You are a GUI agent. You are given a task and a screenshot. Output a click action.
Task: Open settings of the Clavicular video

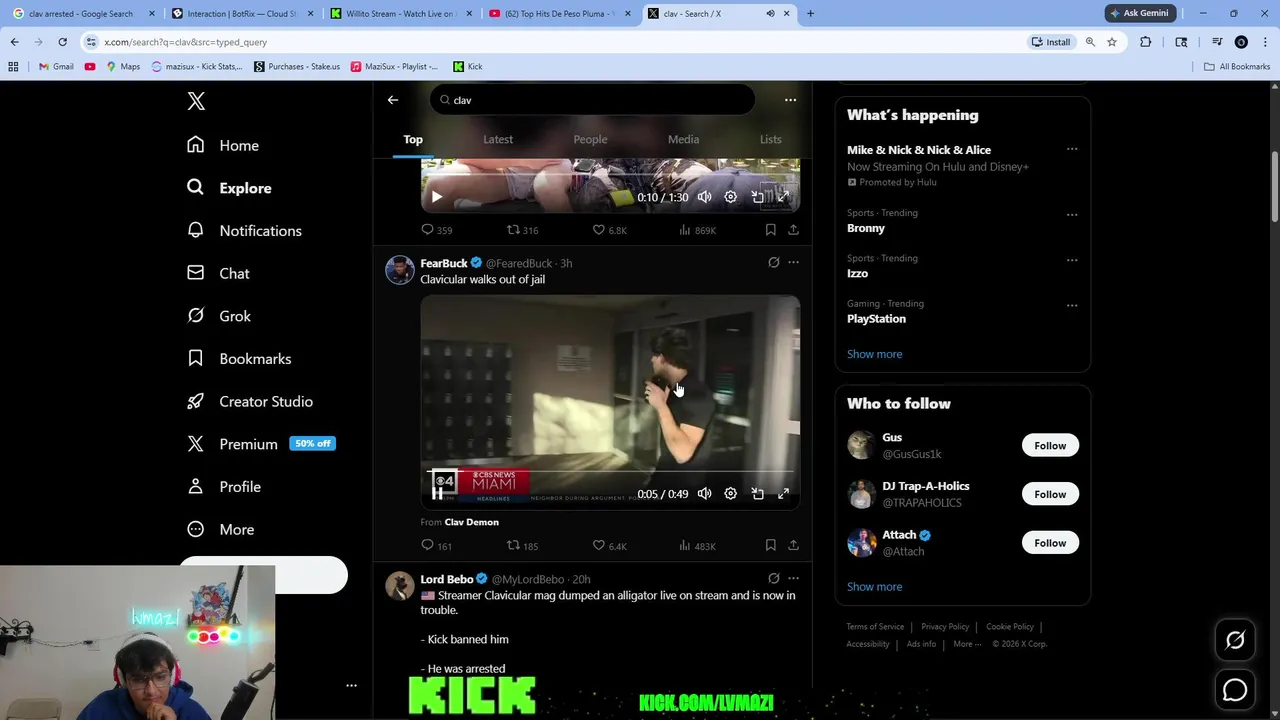(x=730, y=494)
